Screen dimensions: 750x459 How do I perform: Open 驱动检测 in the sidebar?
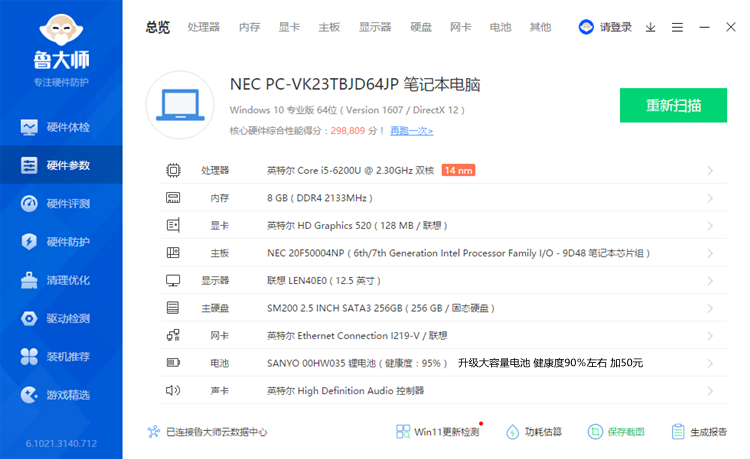61,318
